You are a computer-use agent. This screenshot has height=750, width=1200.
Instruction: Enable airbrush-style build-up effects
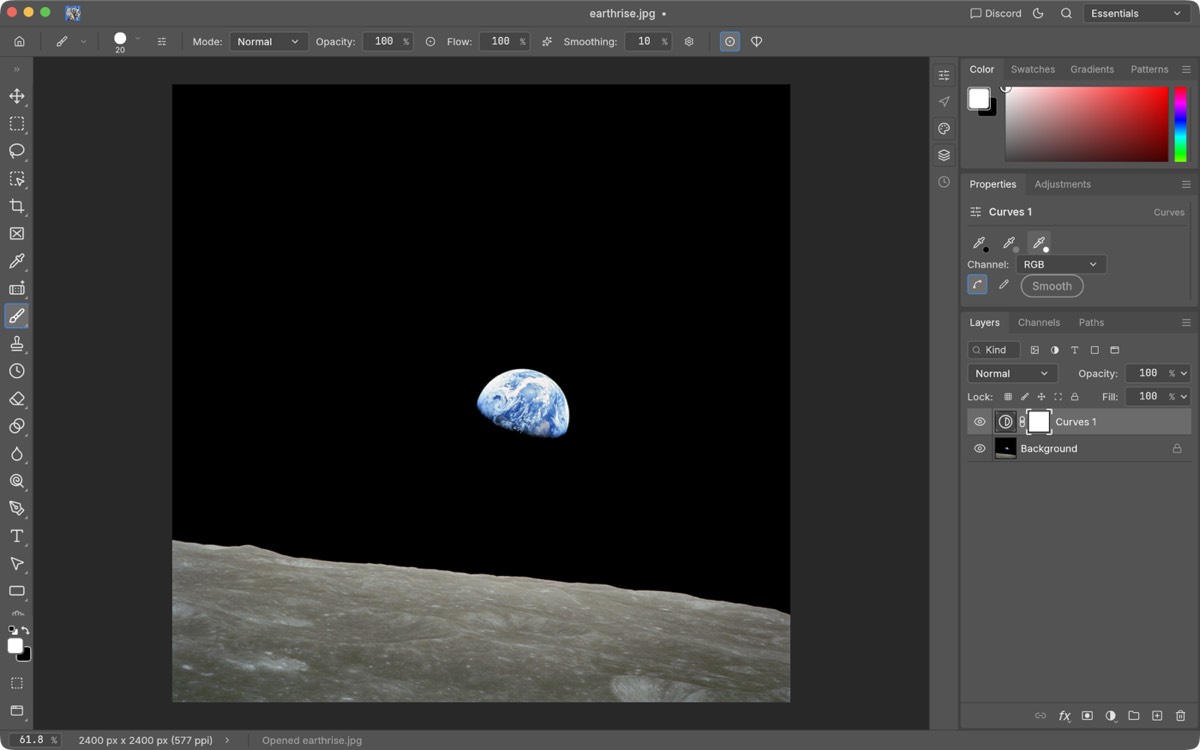[547, 42]
